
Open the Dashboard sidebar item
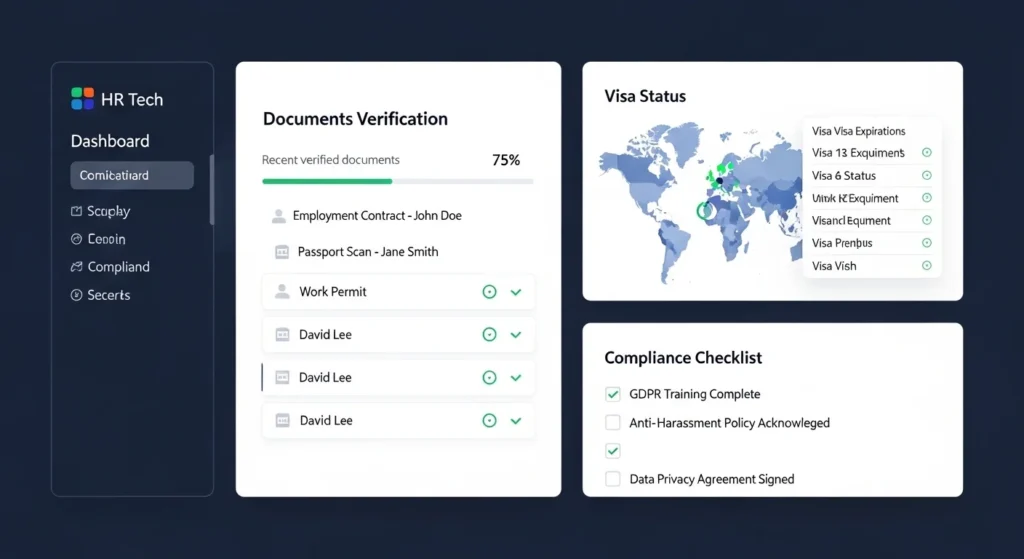(x=110, y=142)
